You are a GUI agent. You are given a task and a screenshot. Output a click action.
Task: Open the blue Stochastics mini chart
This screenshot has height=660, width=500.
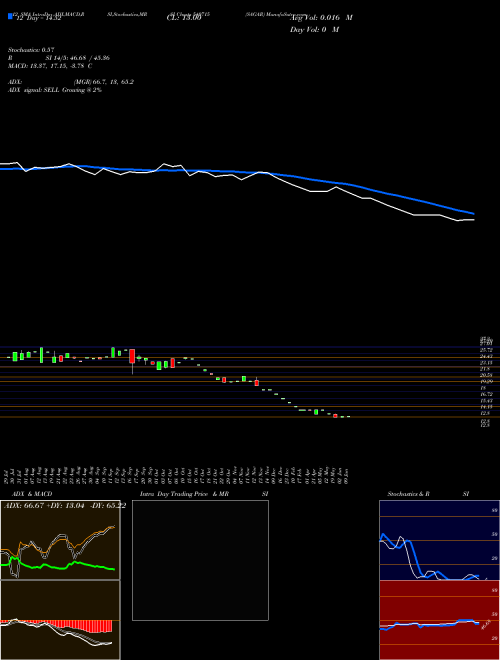439,540
